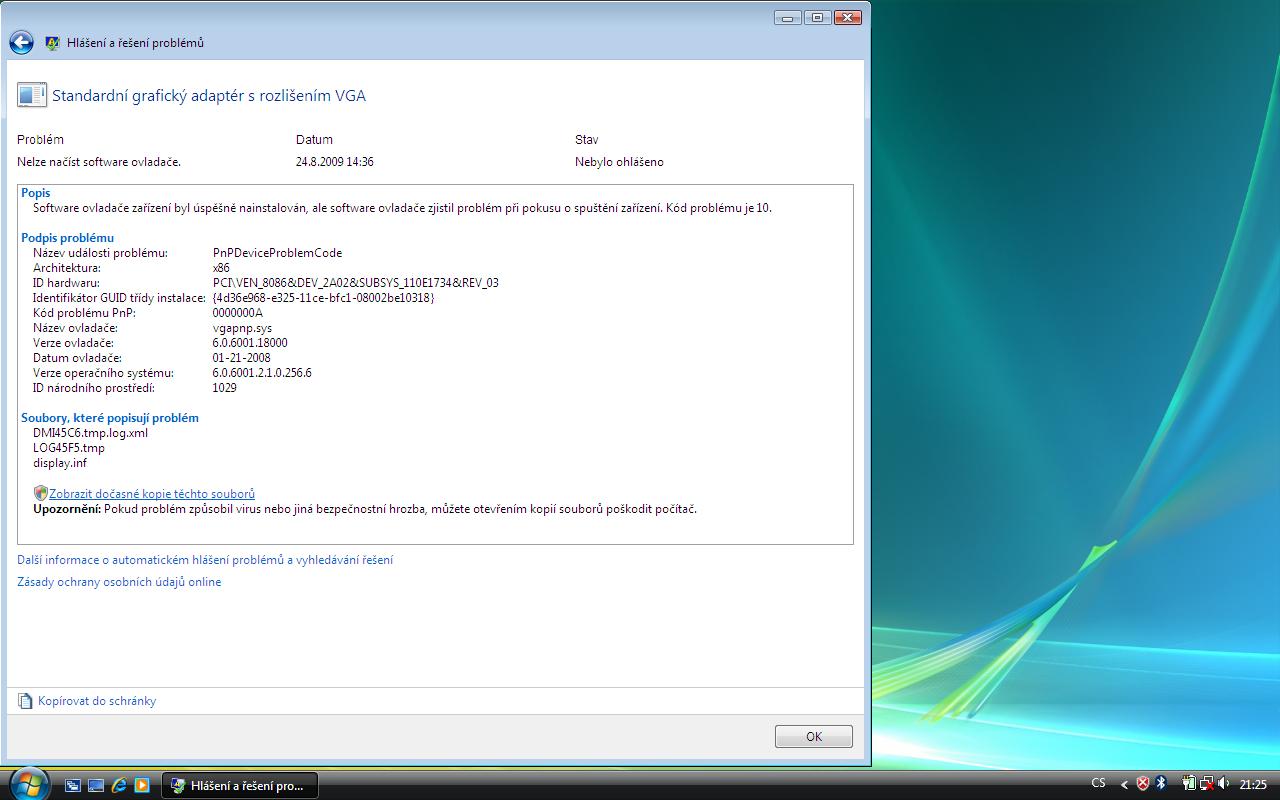Click the red security shield tray icon
1280x800 pixels.
(1143, 784)
